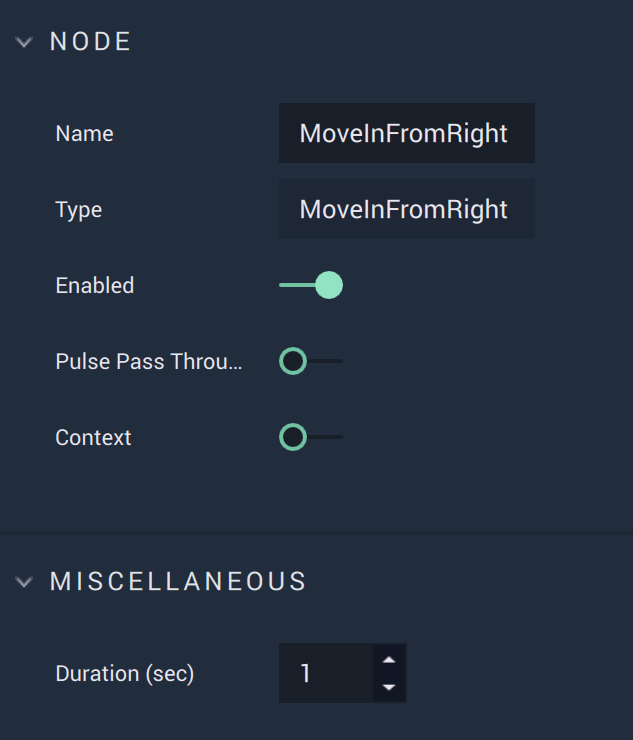The height and width of the screenshot is (740, 633).
Task: Click the Type field MoveInFromRight
Action: tap(406, 209)
